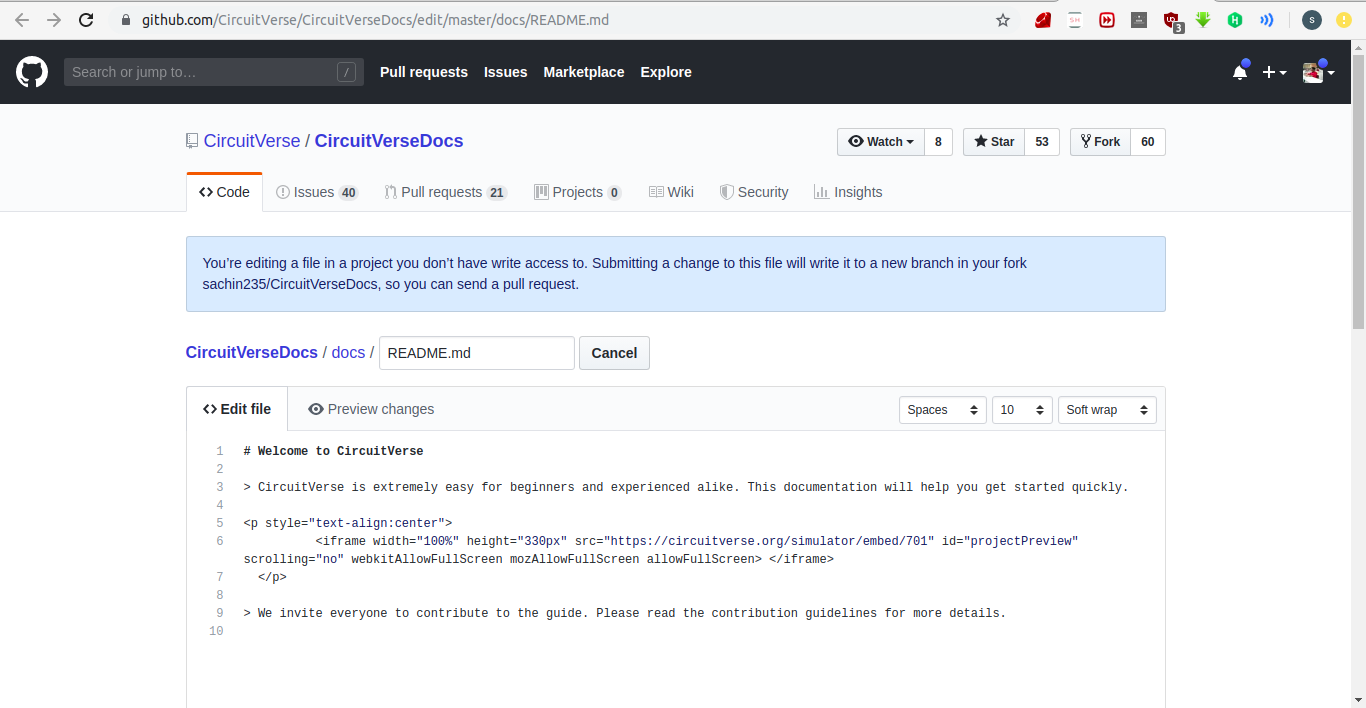
Task: Click the first red extension icon
Action: point(1043,20)
